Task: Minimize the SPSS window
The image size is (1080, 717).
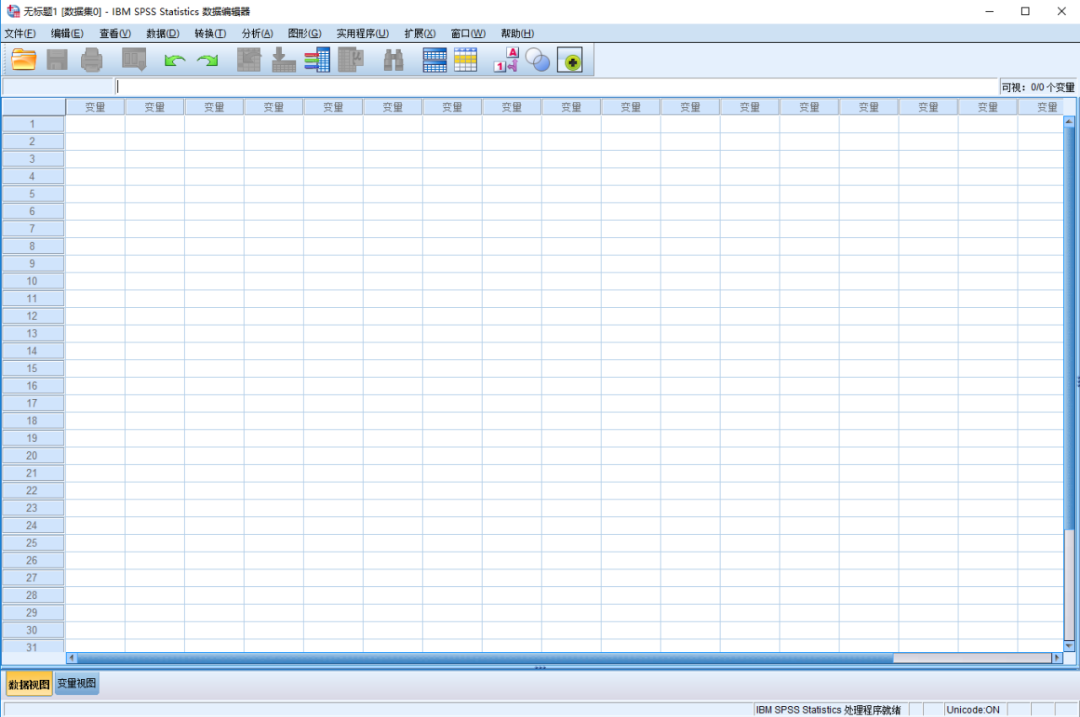Action: [x=989, y=11]
